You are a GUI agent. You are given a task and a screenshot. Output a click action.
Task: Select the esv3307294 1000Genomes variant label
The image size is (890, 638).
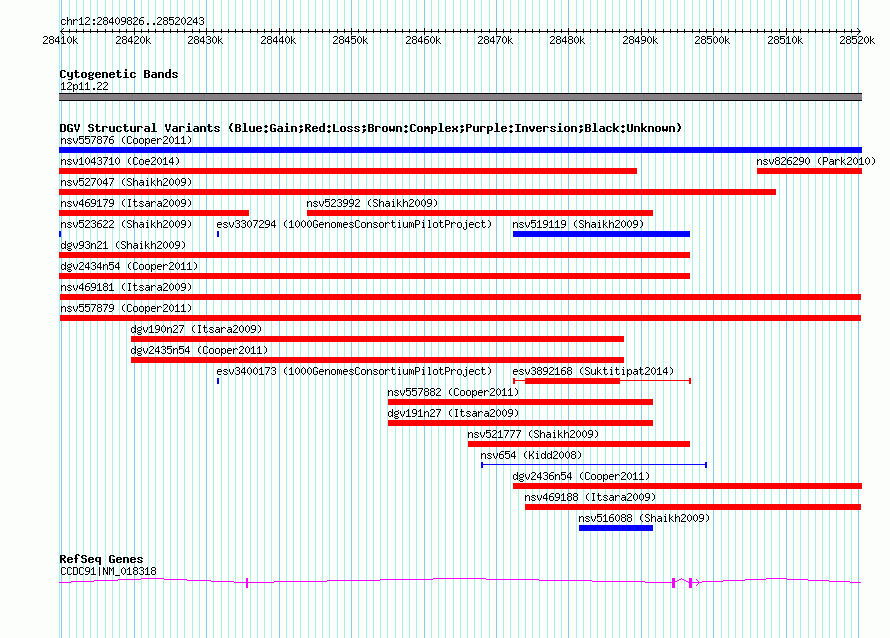pos(354,224)
